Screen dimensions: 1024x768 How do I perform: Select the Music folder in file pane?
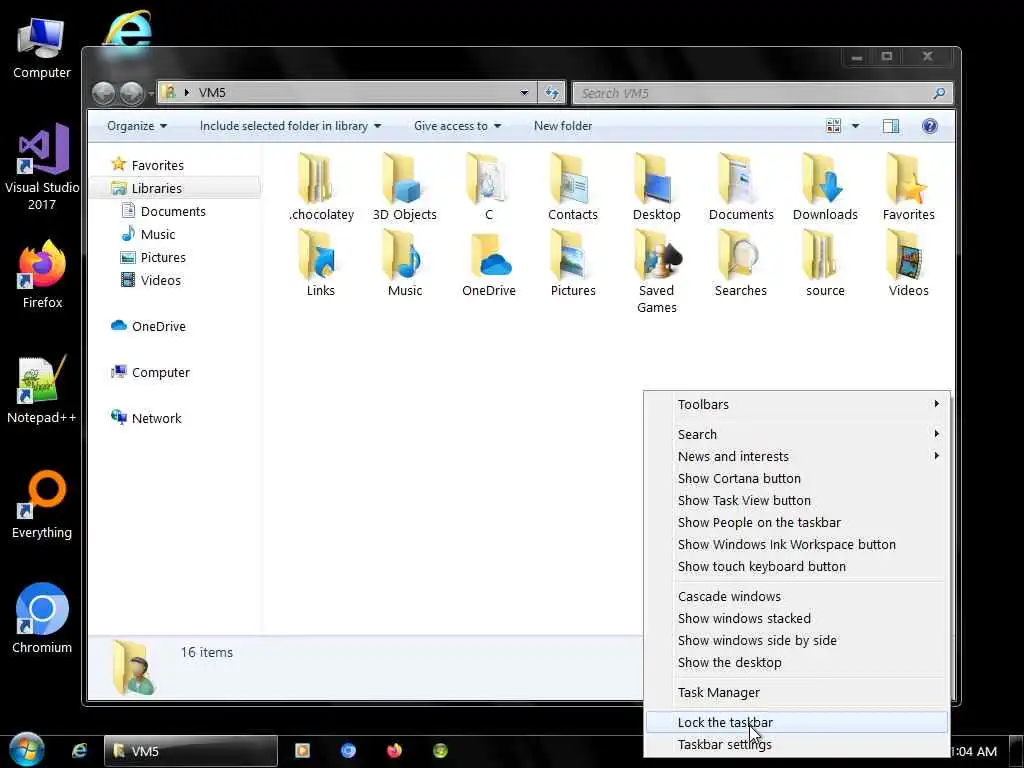[x=404, y=263]
